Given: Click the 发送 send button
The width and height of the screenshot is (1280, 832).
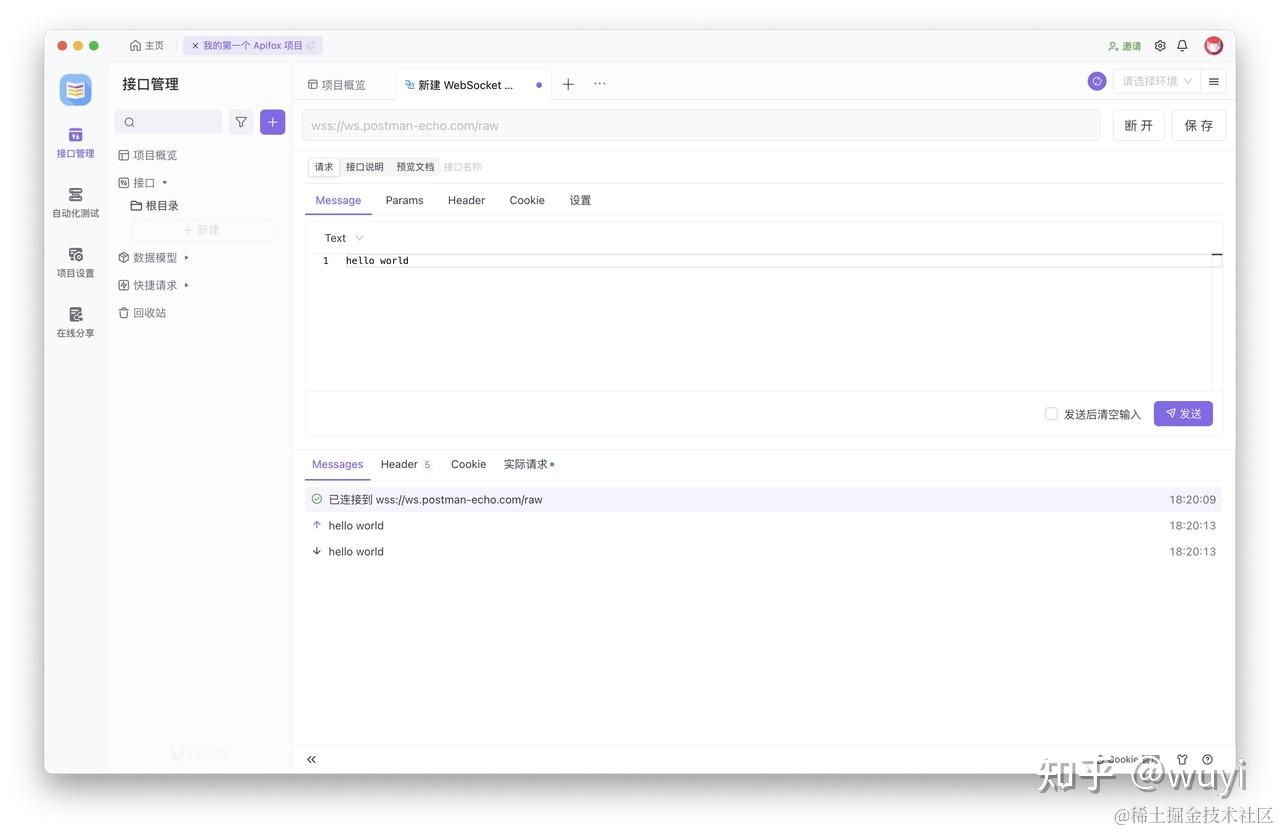Looking at the screenshot, I should [x=1183, y=414].
